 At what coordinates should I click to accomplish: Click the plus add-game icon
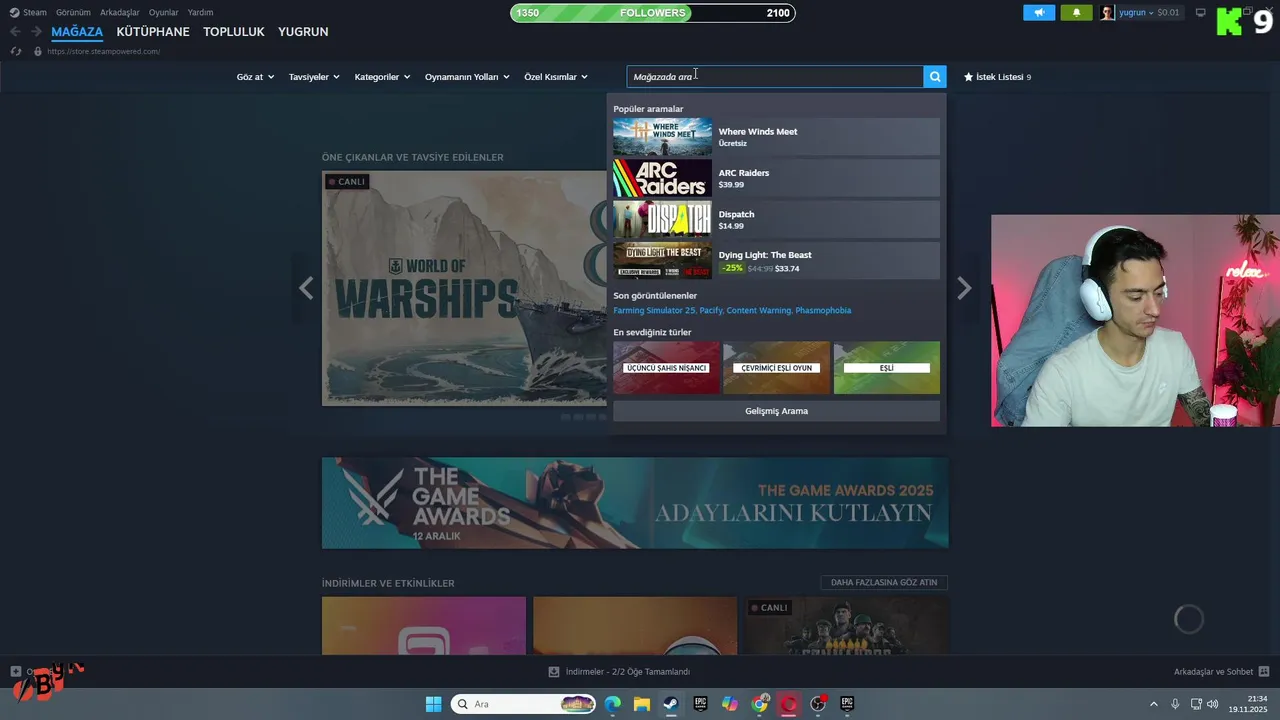tap(16, 672)
